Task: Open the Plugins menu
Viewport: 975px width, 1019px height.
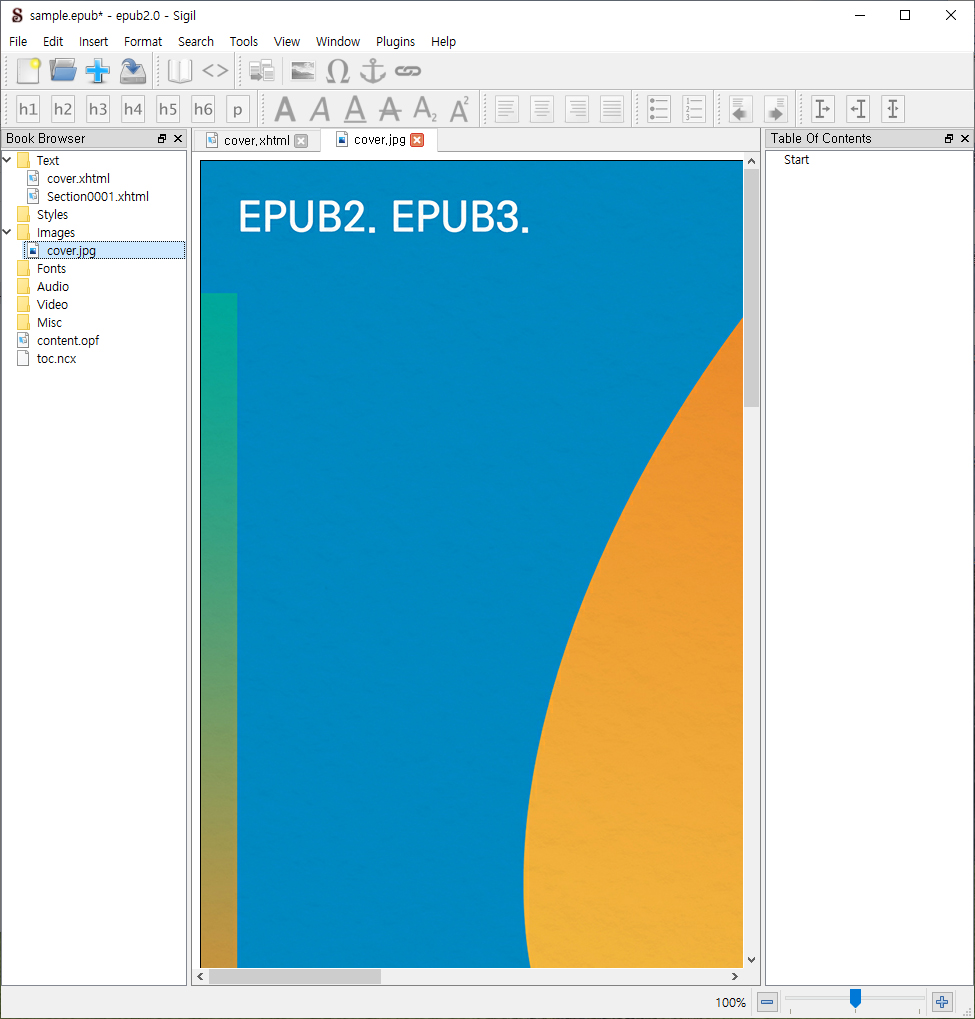Action: coord(395,42)
